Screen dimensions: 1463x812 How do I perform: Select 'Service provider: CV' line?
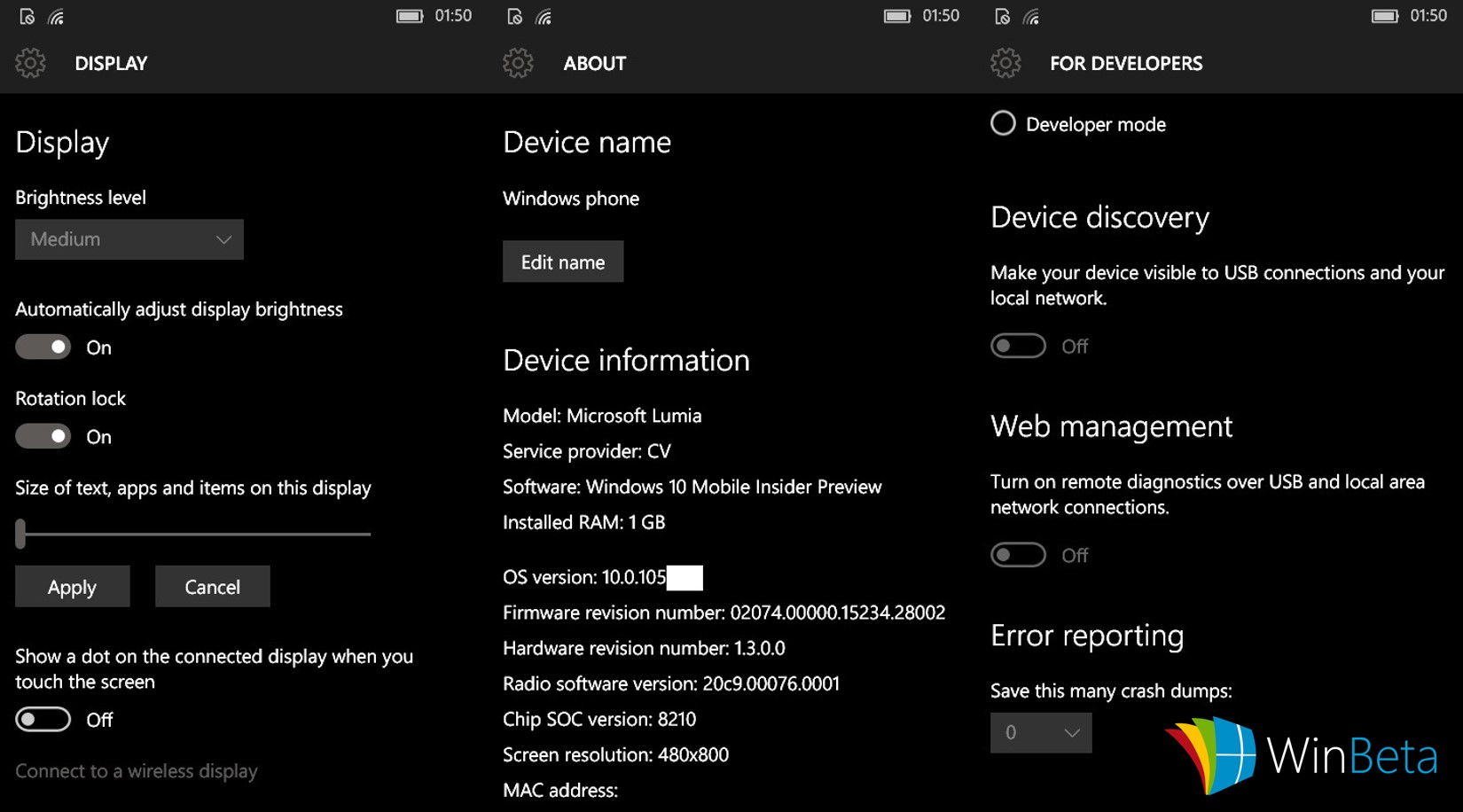tap(587, 451)
